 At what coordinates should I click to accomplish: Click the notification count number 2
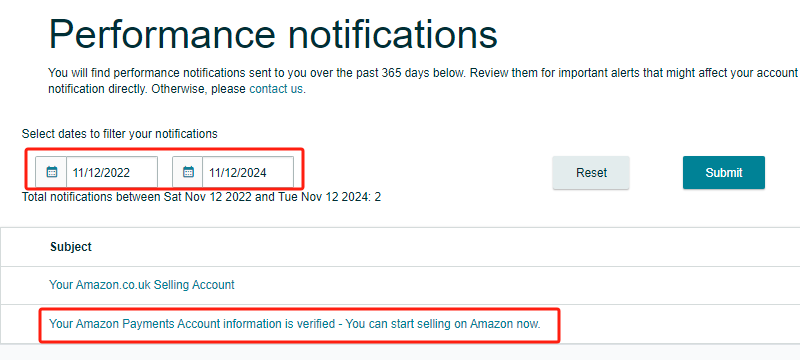[x=378, y=197]
